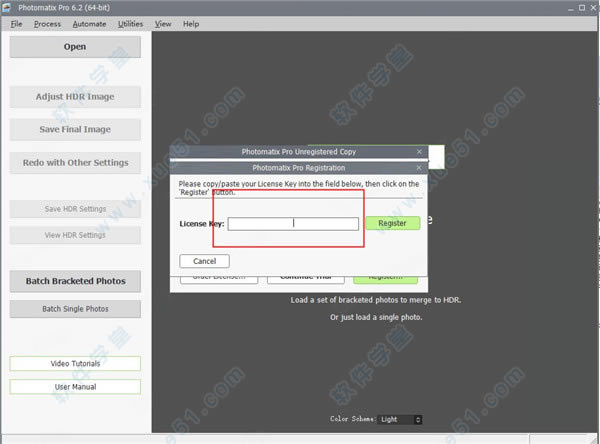Click Save HDR Settings button

click(x=75, y=209)
